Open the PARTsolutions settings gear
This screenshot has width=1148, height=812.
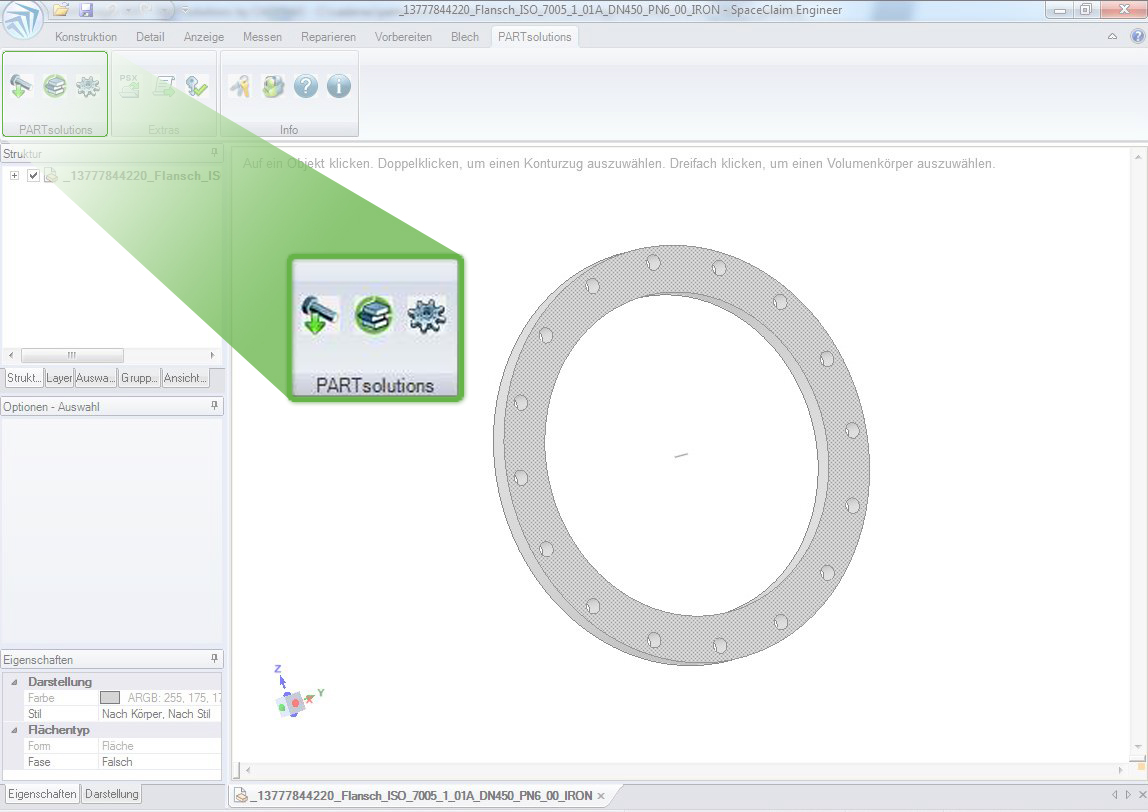coord(86,86)
